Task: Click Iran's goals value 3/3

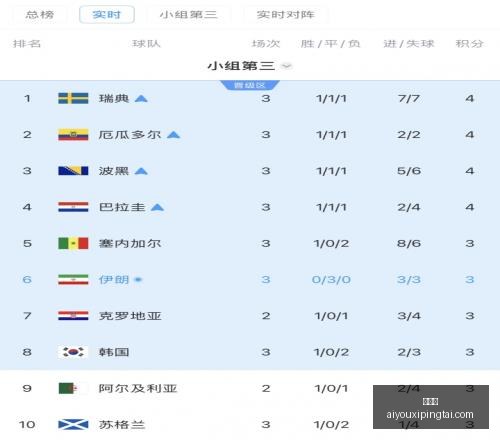Action: coord(409,279)
